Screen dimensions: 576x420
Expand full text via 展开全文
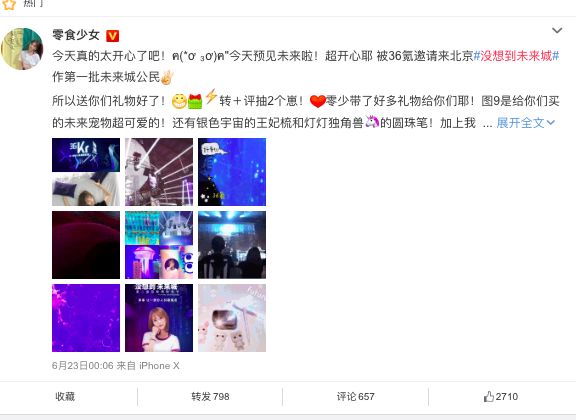tap(525, 123)
